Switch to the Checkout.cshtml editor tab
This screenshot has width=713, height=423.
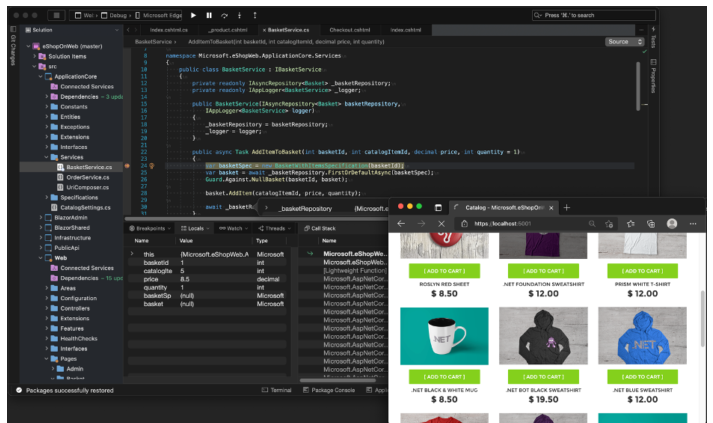click(350, 30)
